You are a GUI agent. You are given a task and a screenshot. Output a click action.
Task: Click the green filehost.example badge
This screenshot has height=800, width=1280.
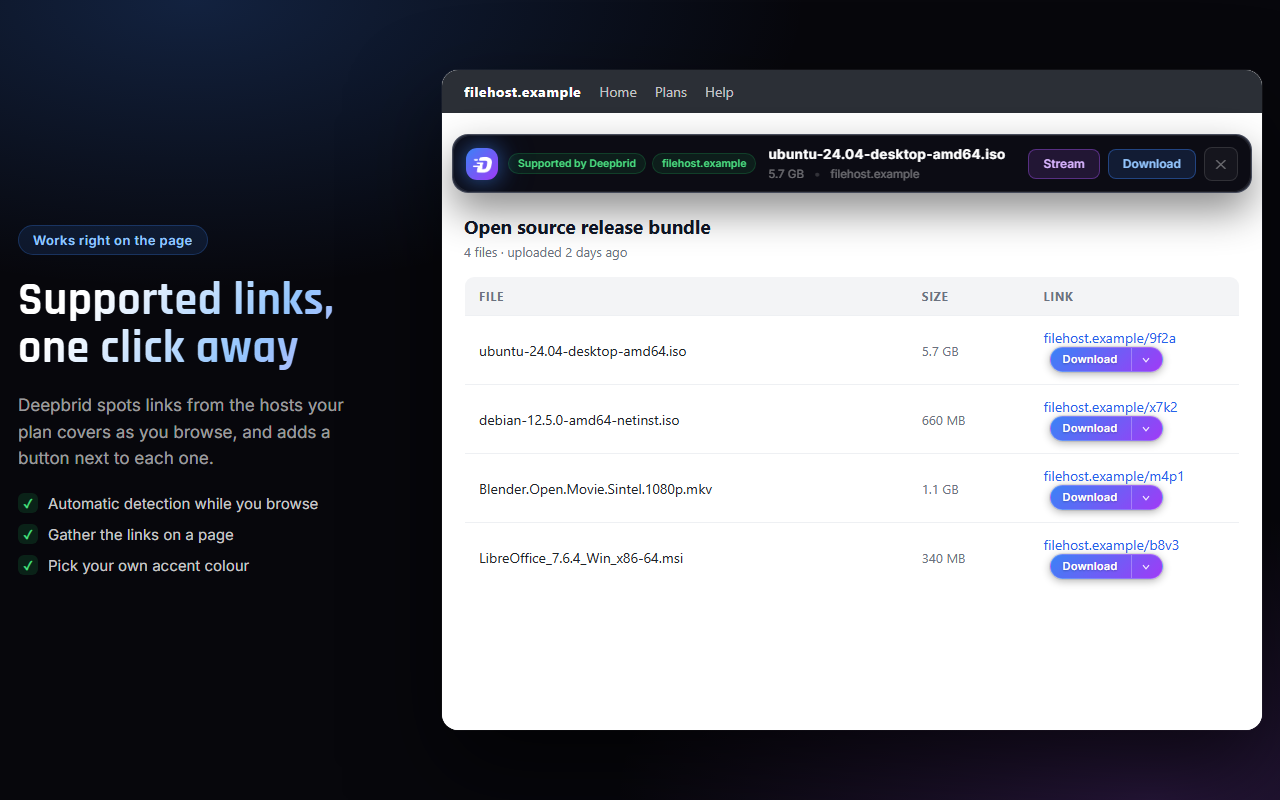tap(704, 164)
